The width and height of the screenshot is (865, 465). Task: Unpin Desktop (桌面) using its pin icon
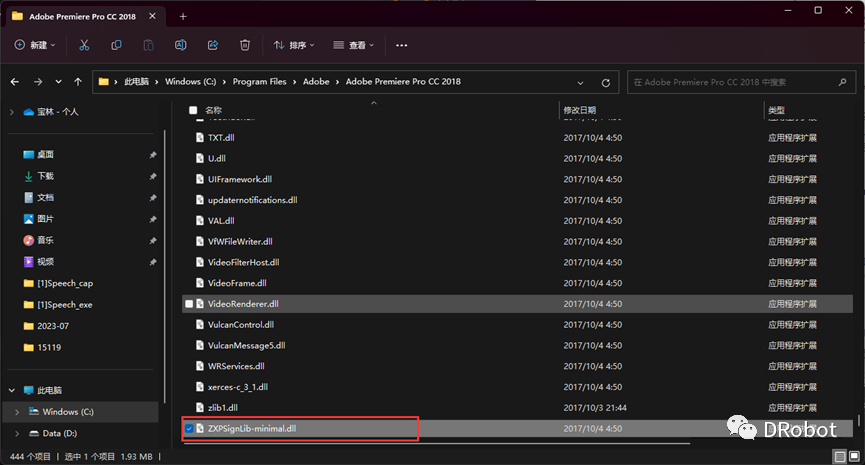[153, 155]
